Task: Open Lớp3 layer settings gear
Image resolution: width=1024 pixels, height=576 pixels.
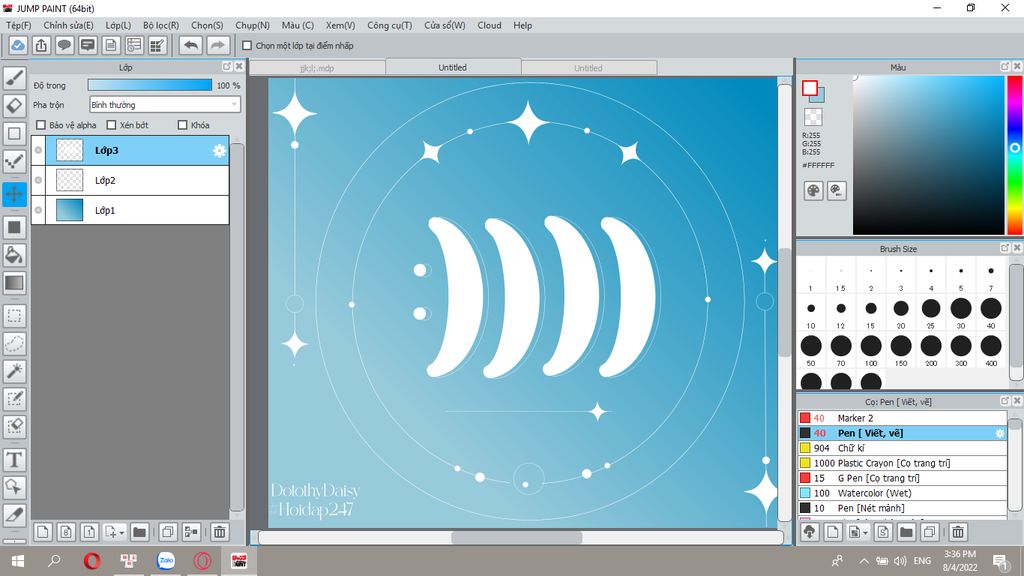Action: (219, 151)
